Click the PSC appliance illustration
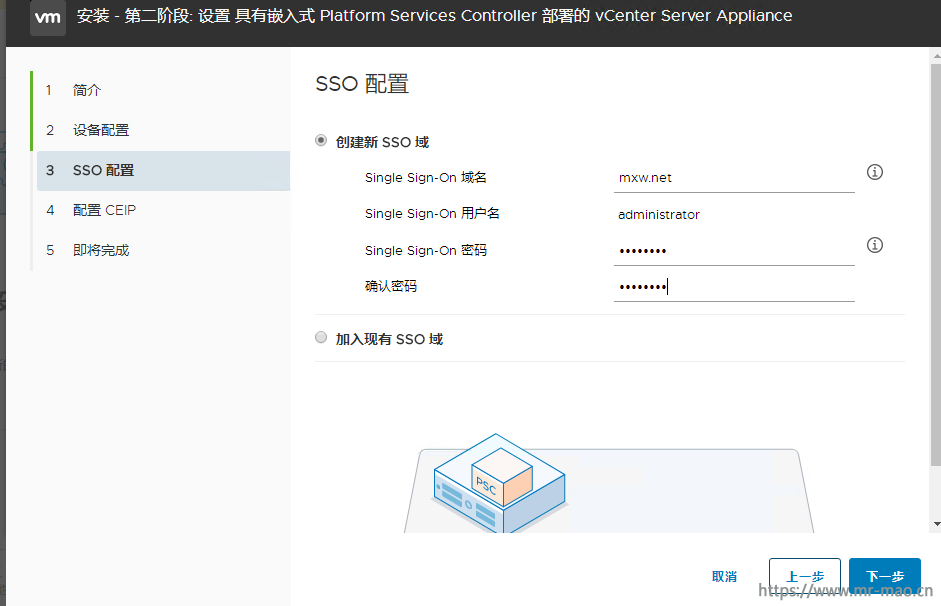The width and height of the screenshot is (941, 606). point(500,483)
